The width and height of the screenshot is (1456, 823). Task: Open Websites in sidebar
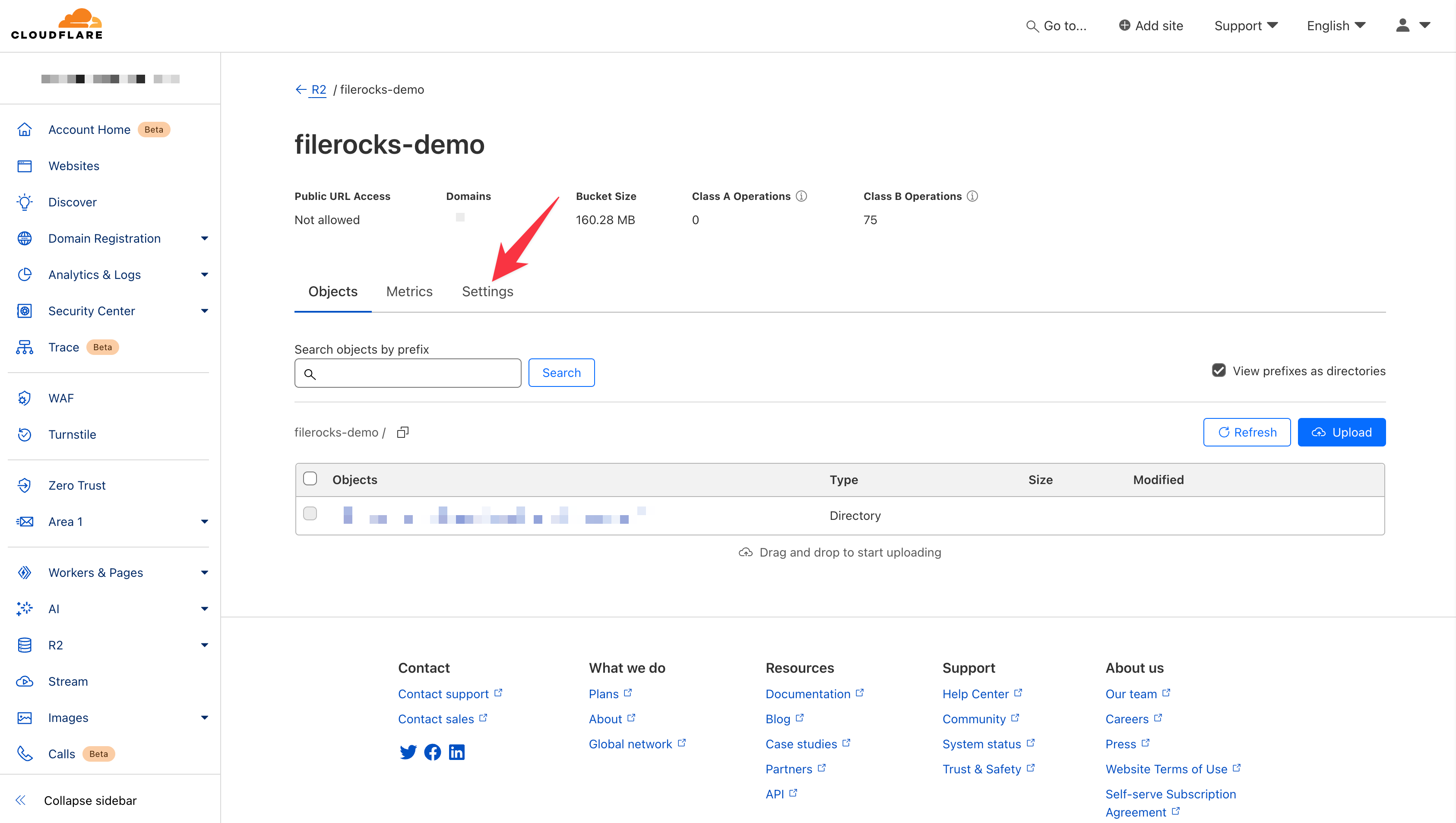[x=73, y=166]
